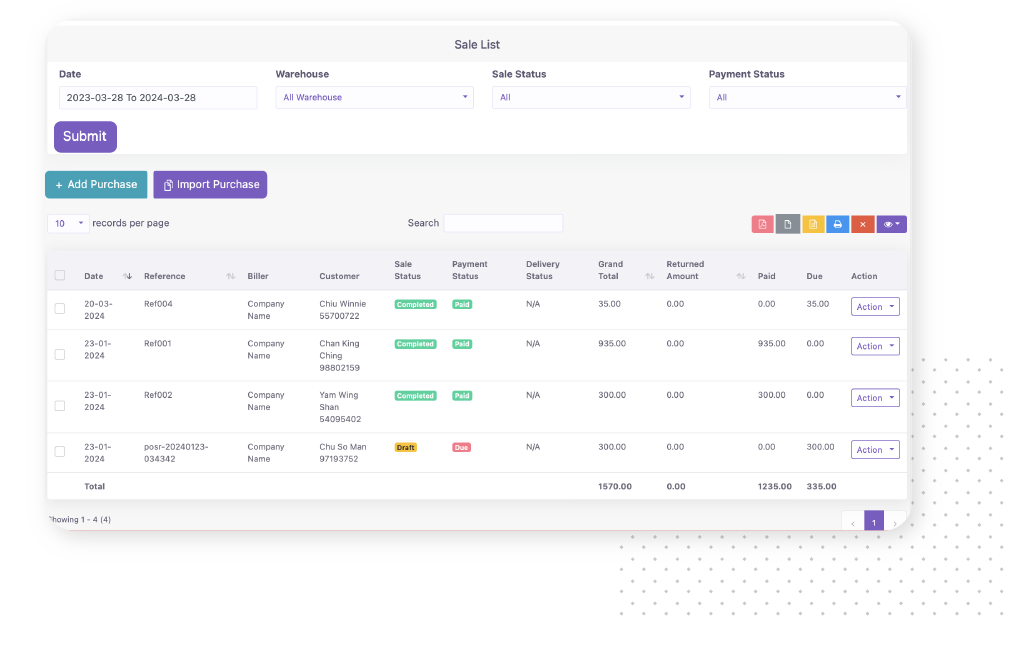Open the column visibility eye menu
Screen dimensions: 1036x650
[891, 224]
